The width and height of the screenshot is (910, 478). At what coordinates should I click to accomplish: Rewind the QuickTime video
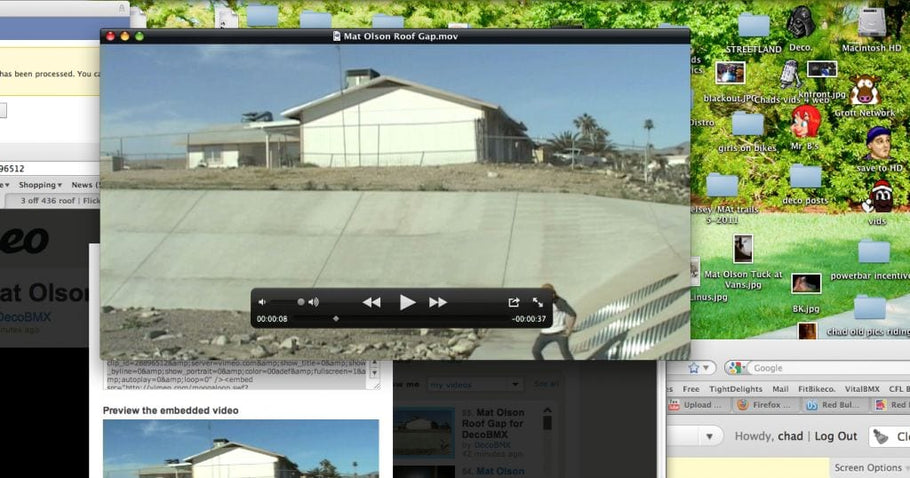pyautogui.click(x=372, y=302)
